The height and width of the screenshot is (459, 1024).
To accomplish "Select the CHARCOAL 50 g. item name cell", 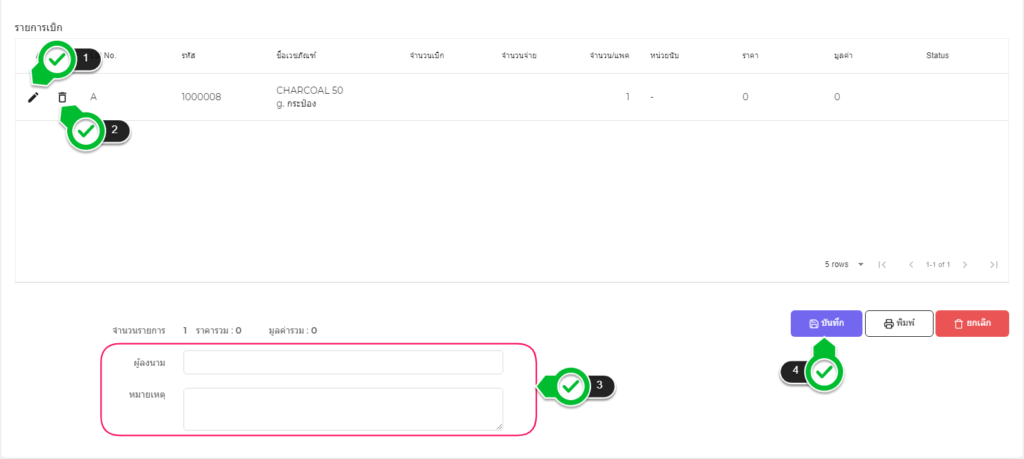I will coord(309,97).
